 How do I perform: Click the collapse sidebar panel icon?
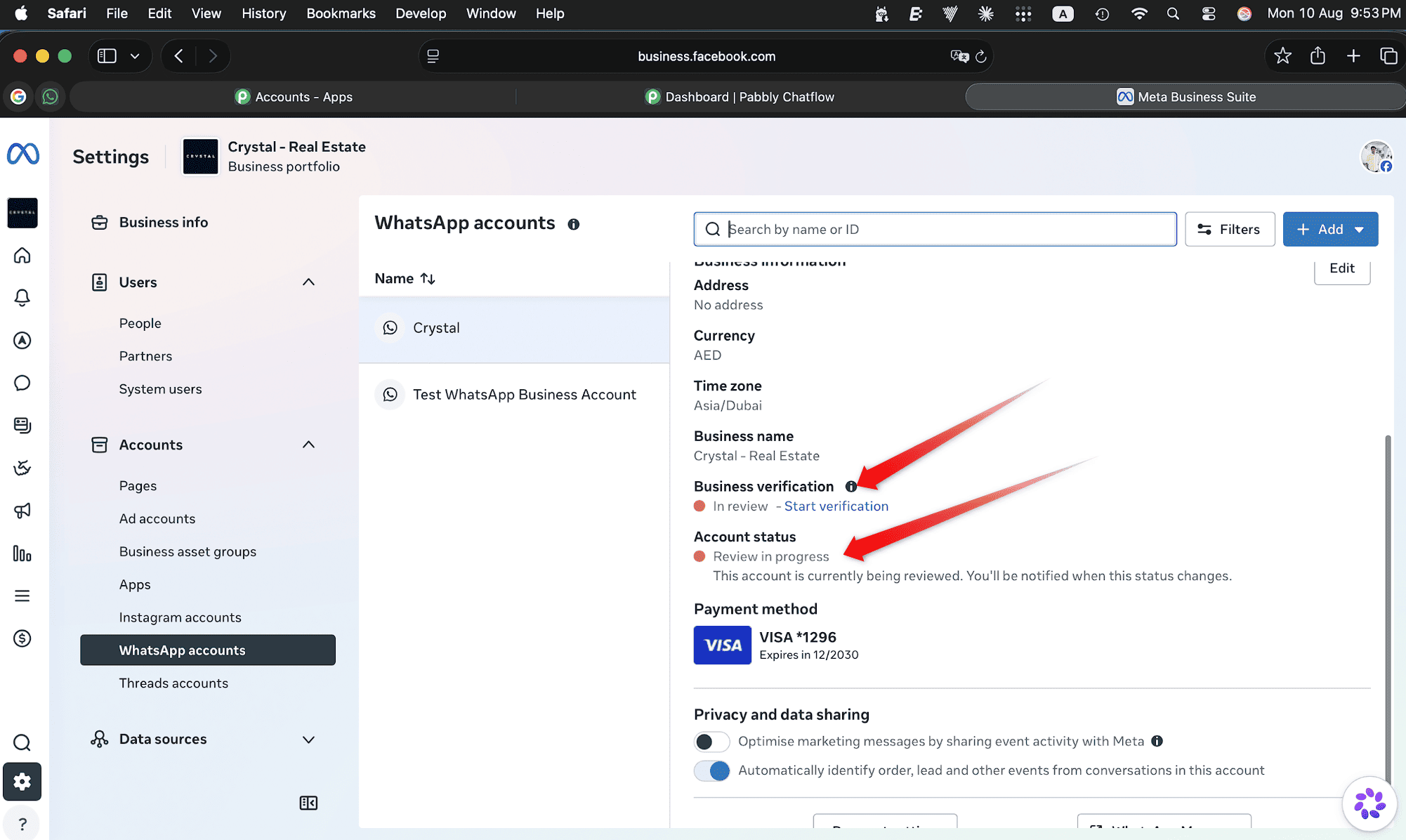[x=308, y=803]
